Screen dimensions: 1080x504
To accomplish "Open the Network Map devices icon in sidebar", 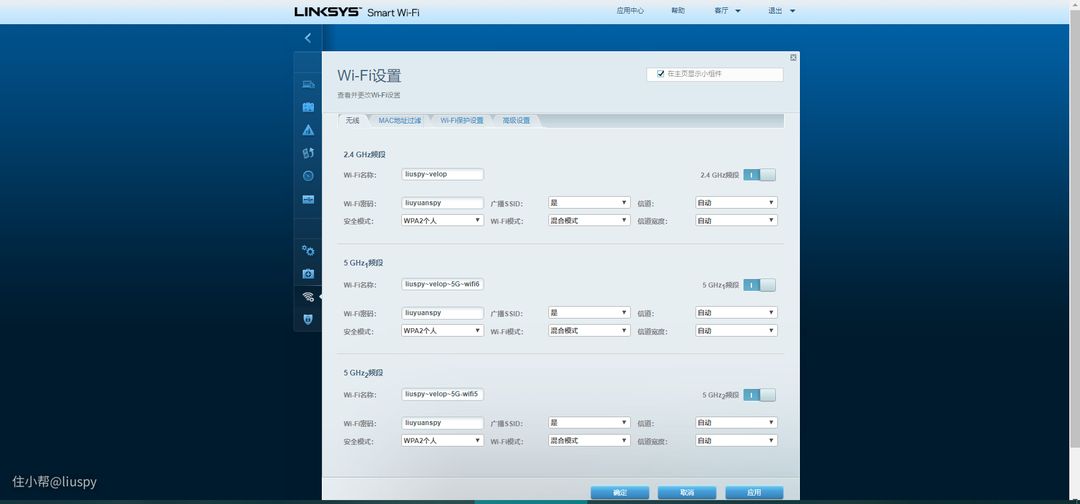I will [308, 84].
